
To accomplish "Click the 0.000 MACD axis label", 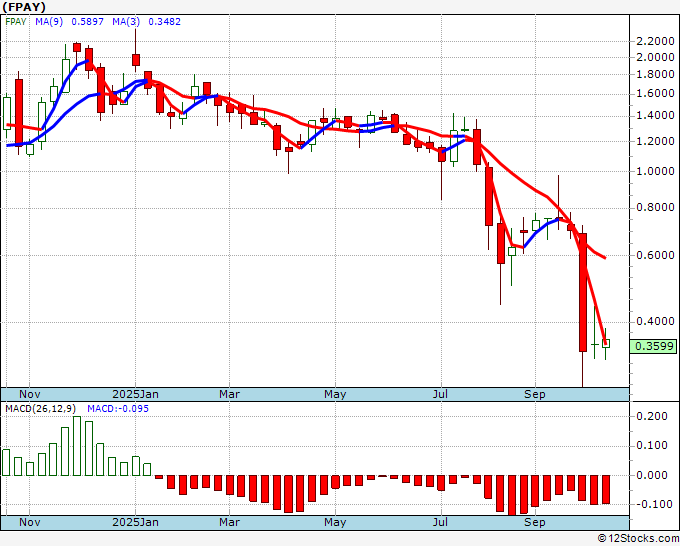I will point(652,475).
